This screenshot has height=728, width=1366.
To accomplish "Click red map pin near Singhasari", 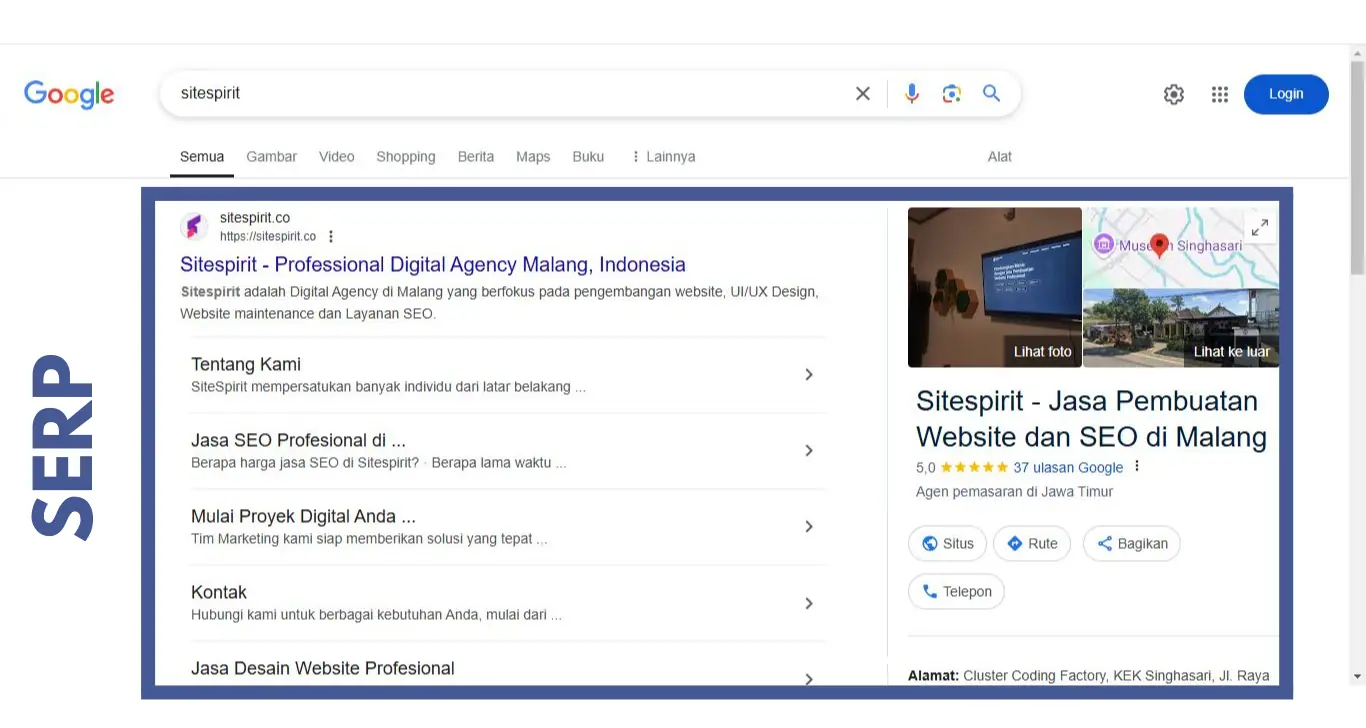I will (x=1159, y=245).
